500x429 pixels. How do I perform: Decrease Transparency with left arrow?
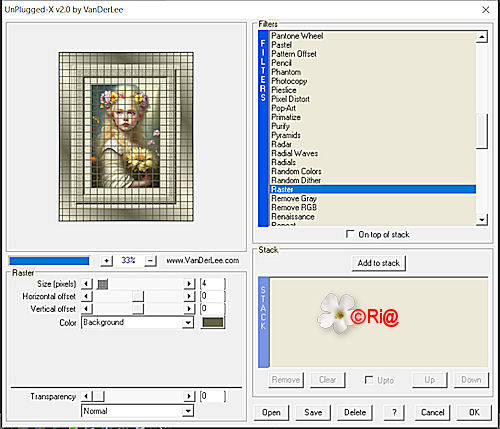click(x=87, y=396)
